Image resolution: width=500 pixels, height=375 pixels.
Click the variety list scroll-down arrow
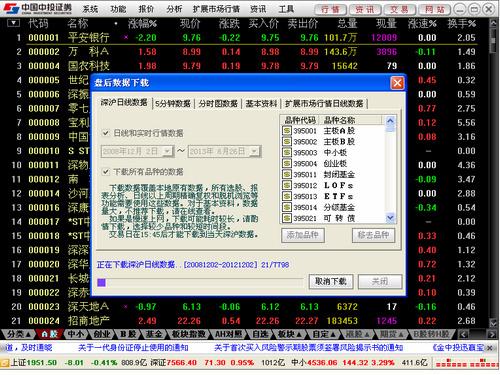390,218
